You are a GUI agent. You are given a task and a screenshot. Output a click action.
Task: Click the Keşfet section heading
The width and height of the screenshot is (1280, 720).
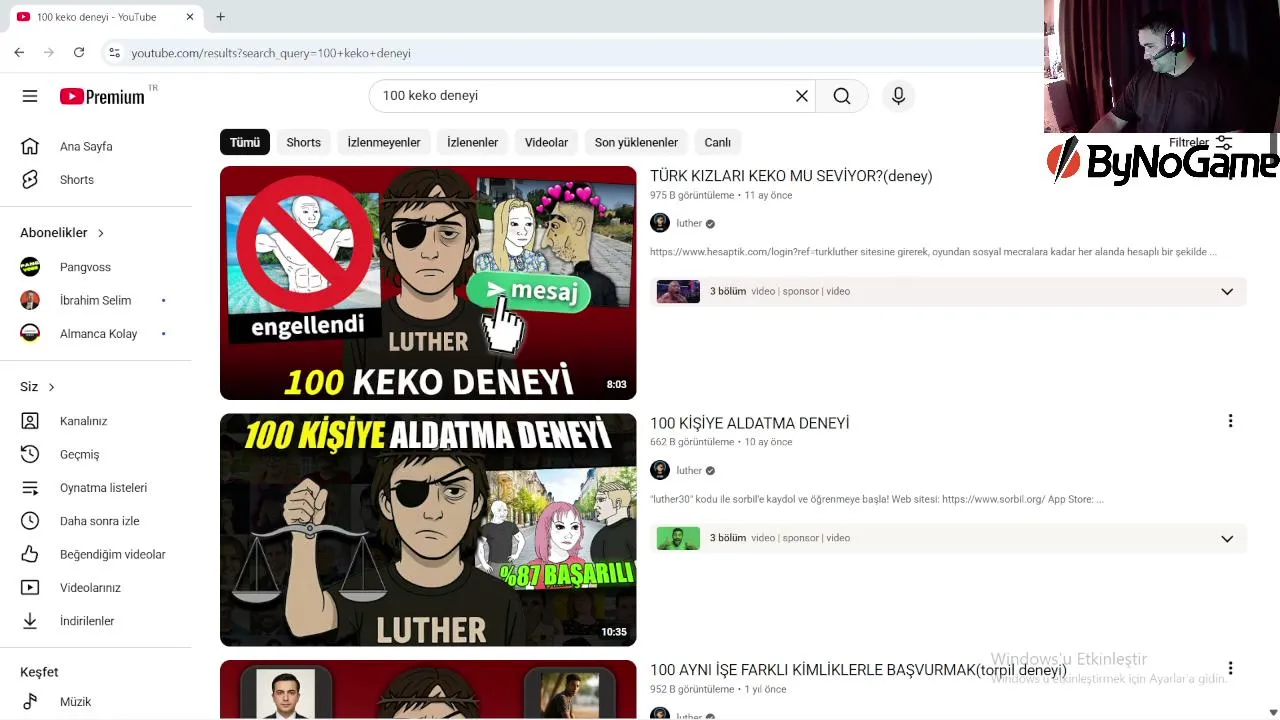coord(39,672)
